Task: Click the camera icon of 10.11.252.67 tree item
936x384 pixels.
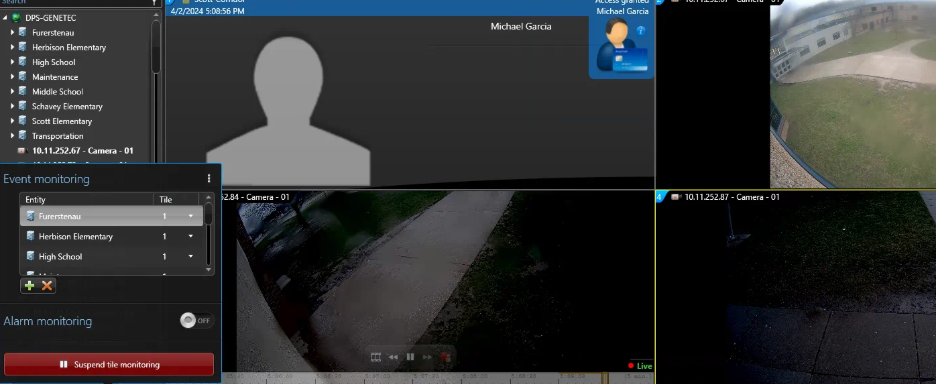Action: pyautogui.click(x=23, y=150)
